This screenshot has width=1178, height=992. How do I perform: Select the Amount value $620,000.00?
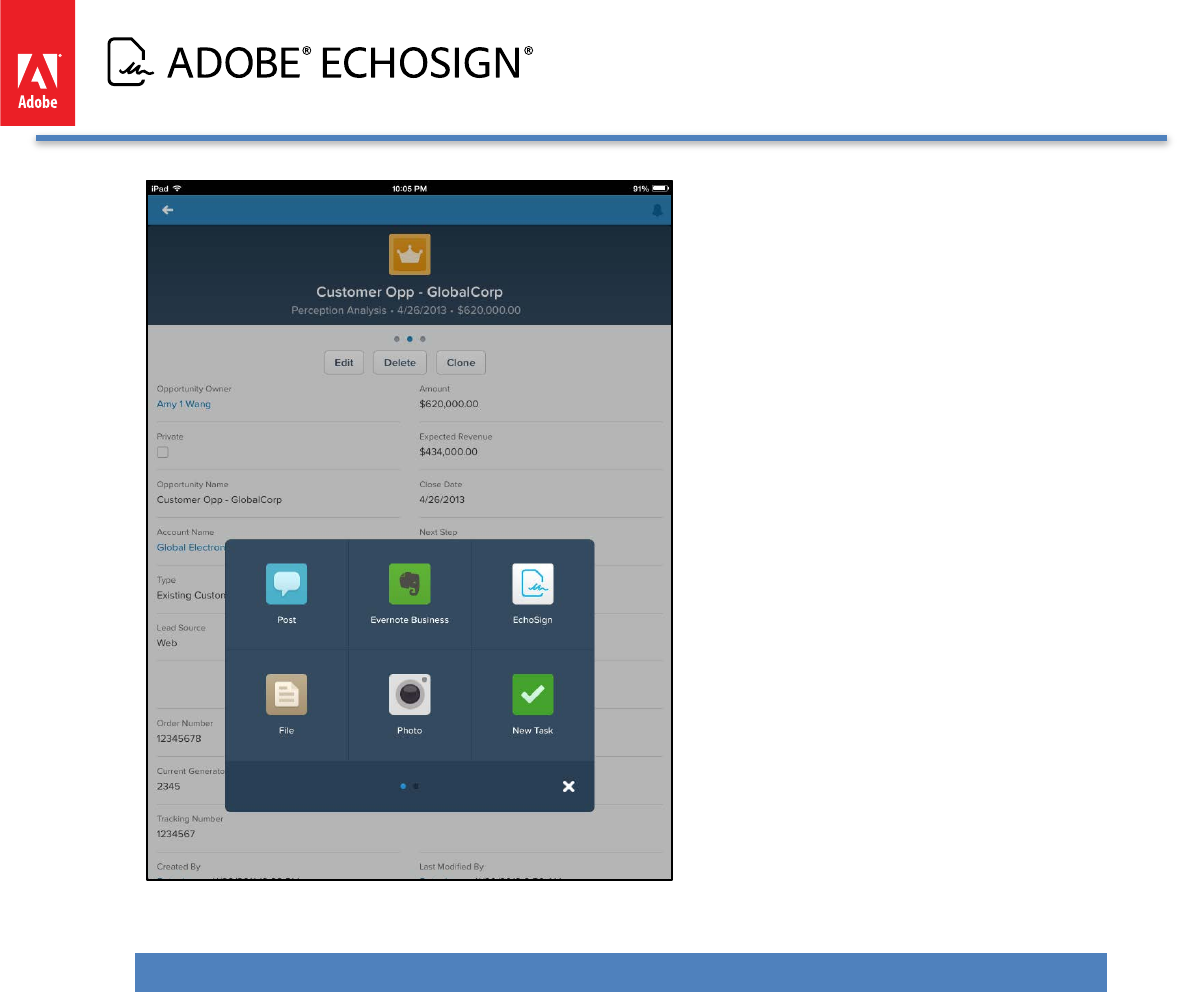[449, 404]
